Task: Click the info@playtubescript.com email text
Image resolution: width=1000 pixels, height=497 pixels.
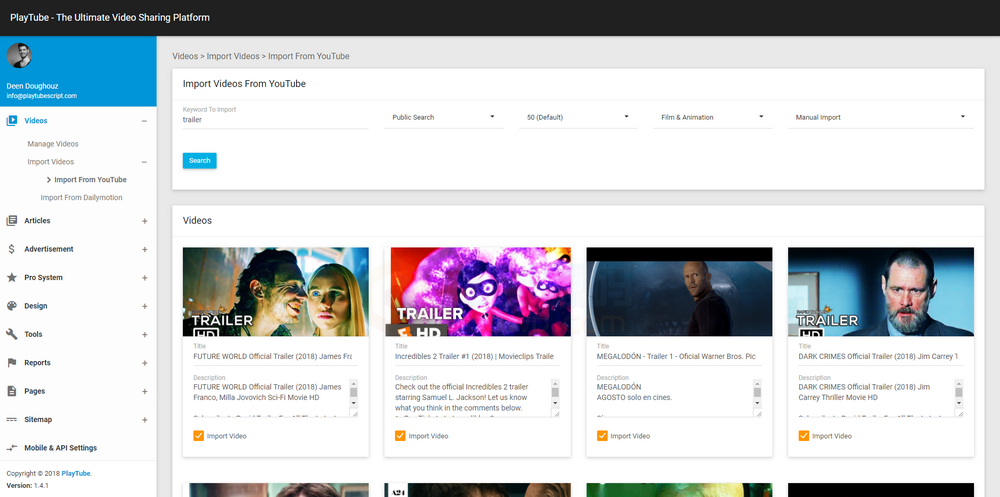Action: tap(41, 96)
